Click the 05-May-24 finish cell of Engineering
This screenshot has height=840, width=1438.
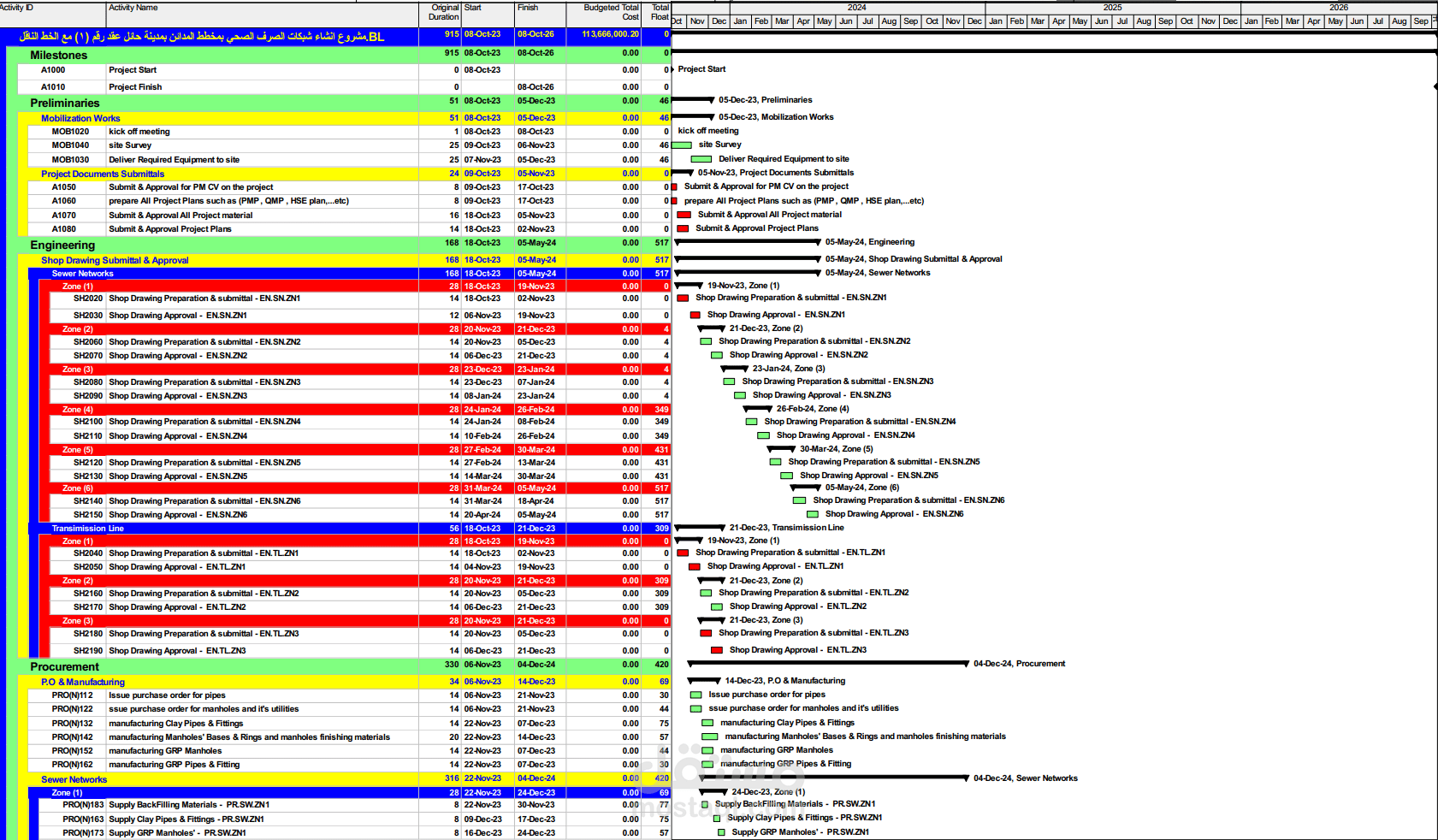coord(540,243)
